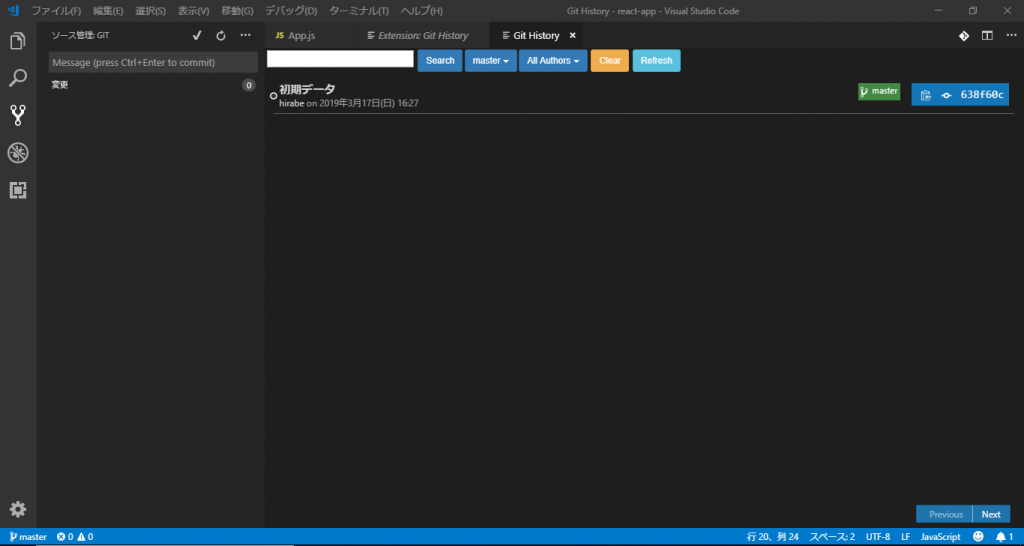Screen dimensions: 1024x546
Task: Open the Debug view in the activity bar
Action: click(x=18, y=153)
